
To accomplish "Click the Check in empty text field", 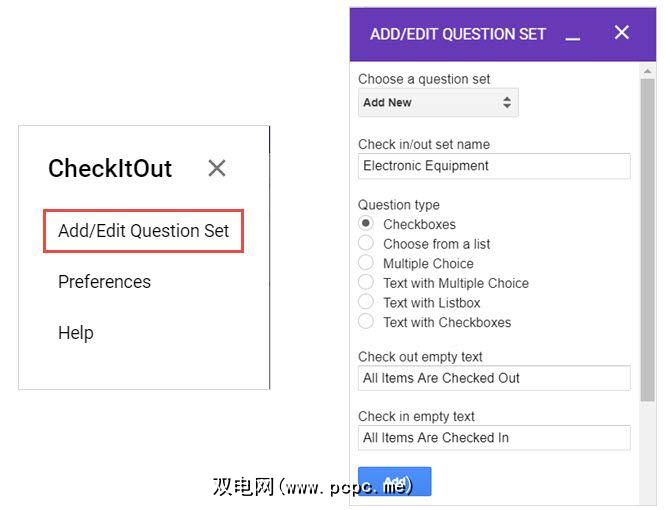I will pos(494,438).
